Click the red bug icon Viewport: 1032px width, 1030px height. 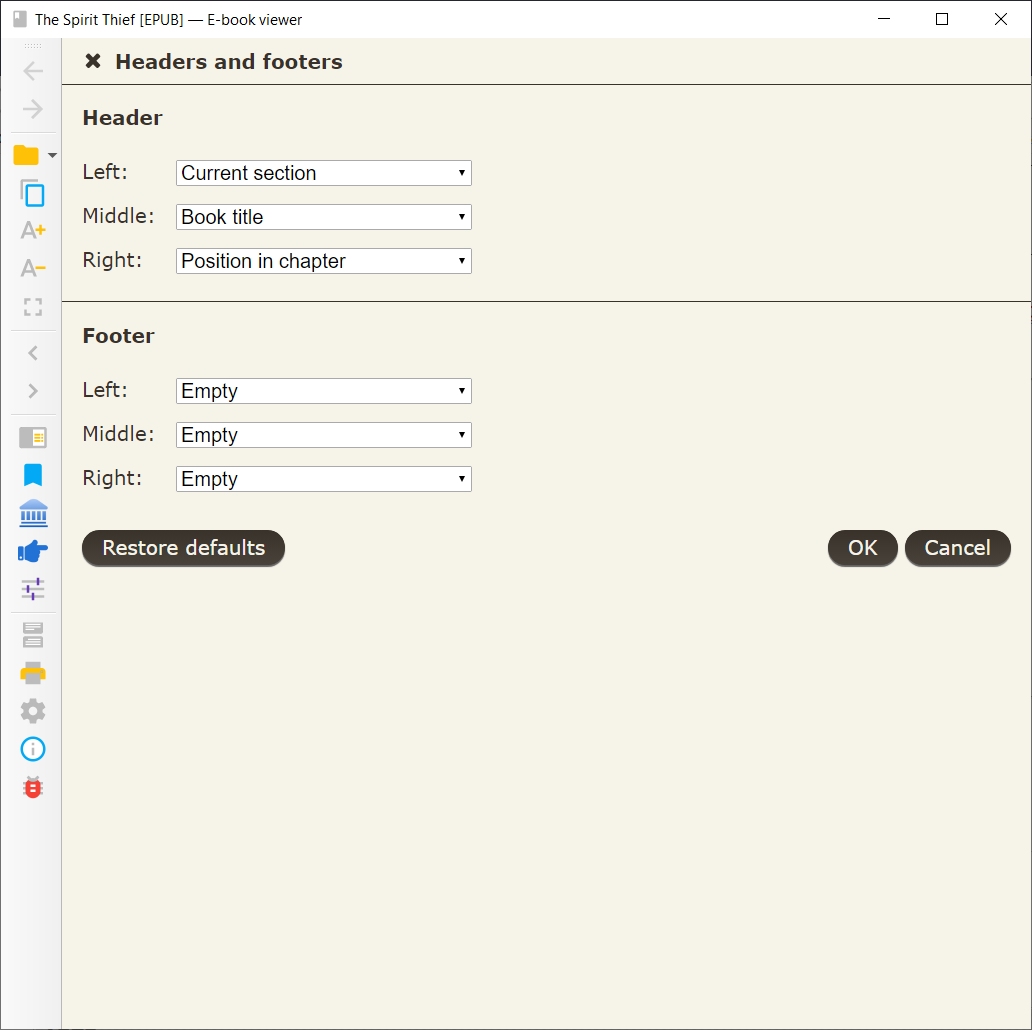pos(33,787)
